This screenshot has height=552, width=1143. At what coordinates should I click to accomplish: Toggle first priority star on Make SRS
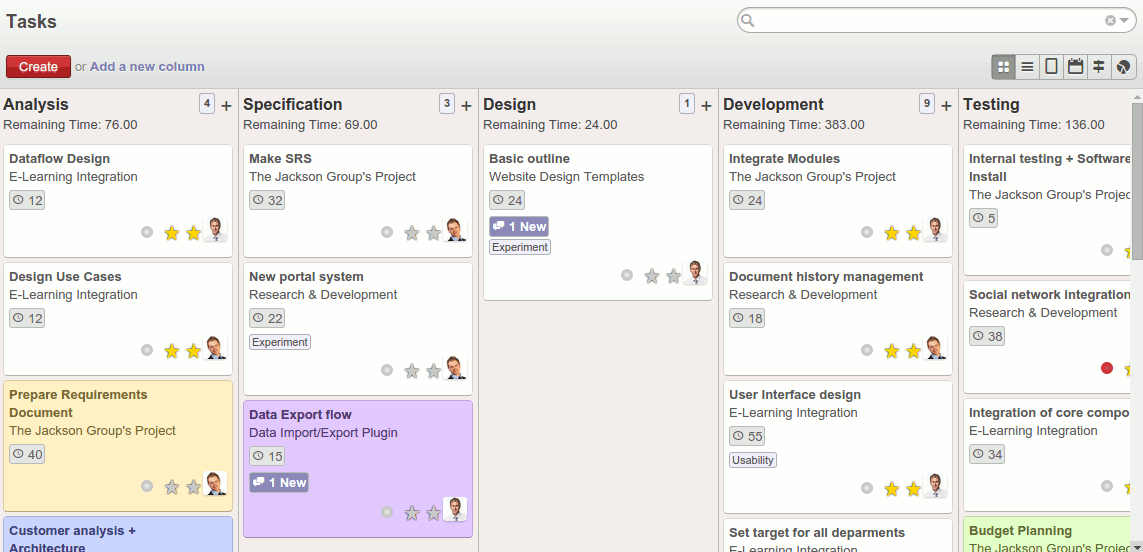pyautogui.click(x=411, y=233)
